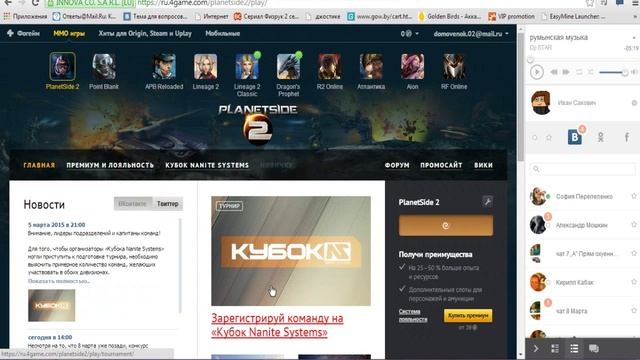Open the ПРОМОСАЙТ link
Screen dimensions: 640x360
tap(441, 165)
